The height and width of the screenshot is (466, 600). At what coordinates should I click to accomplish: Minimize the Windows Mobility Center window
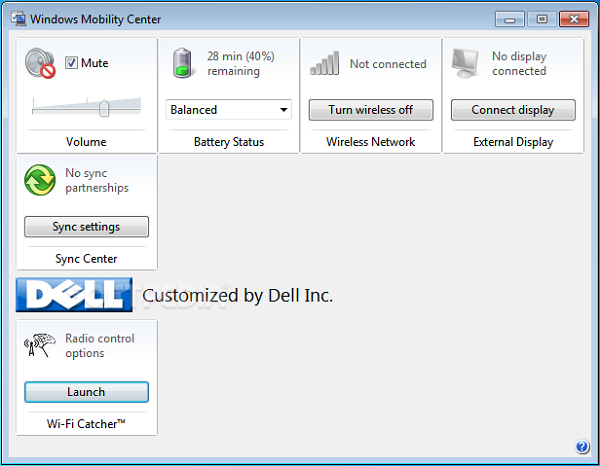tap(511, 19)
